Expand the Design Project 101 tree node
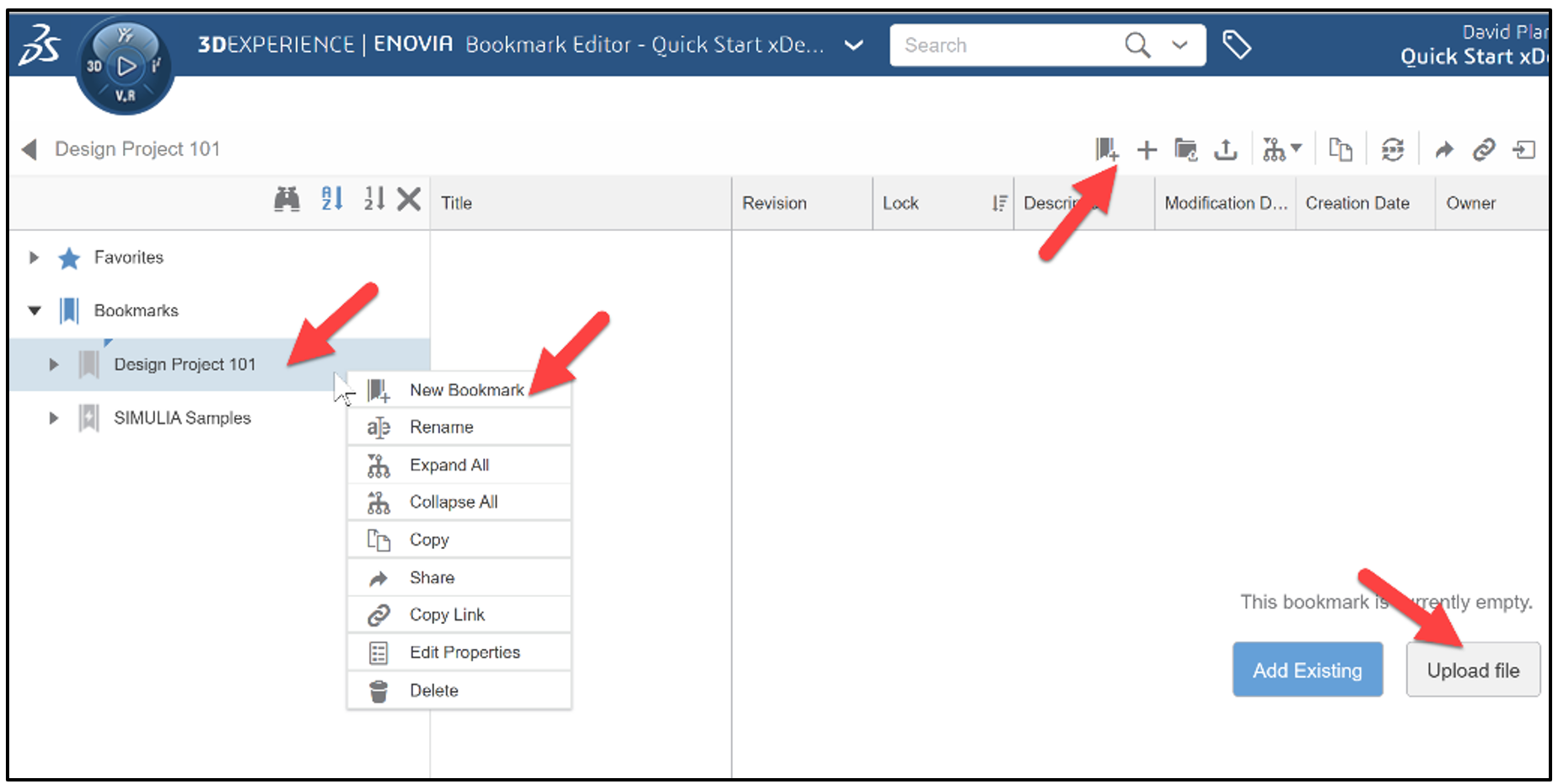 [54, 364]
